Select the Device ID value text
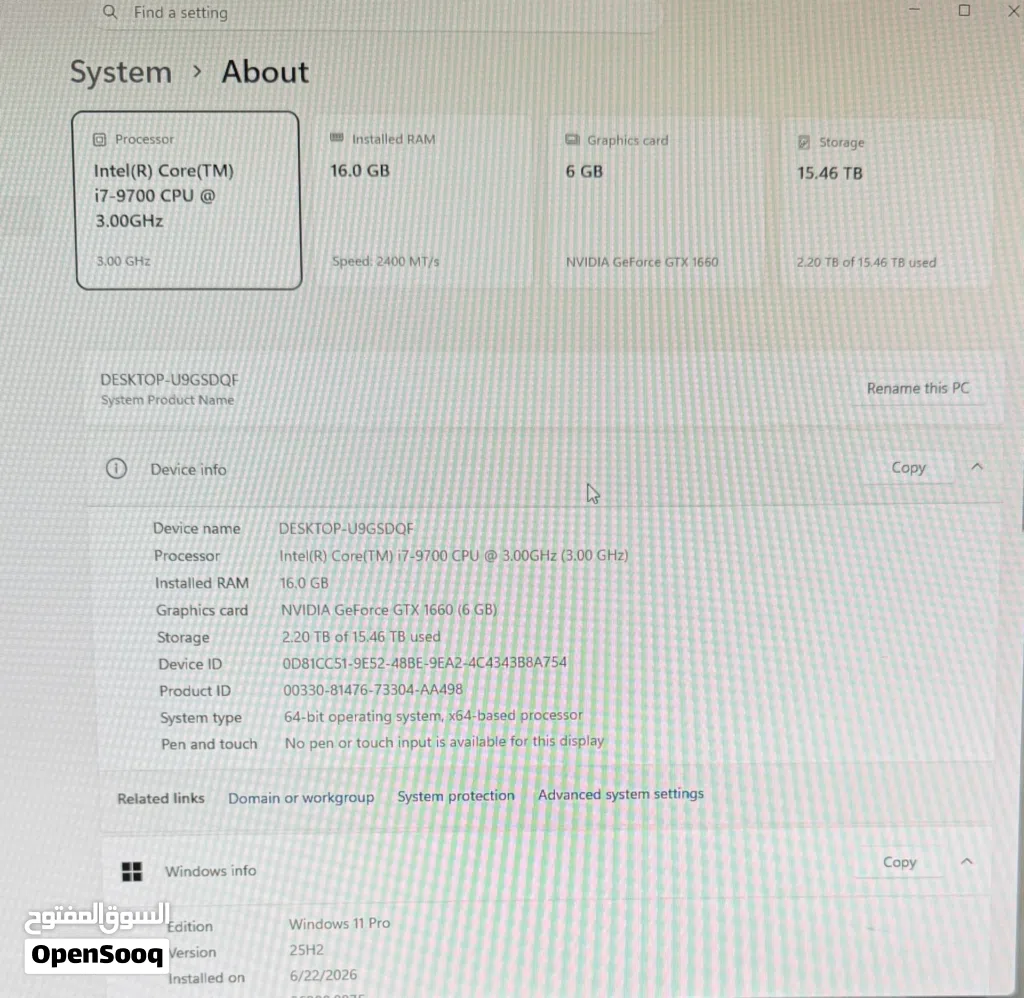The image size is (1024, 998). [x=424, y=663]
